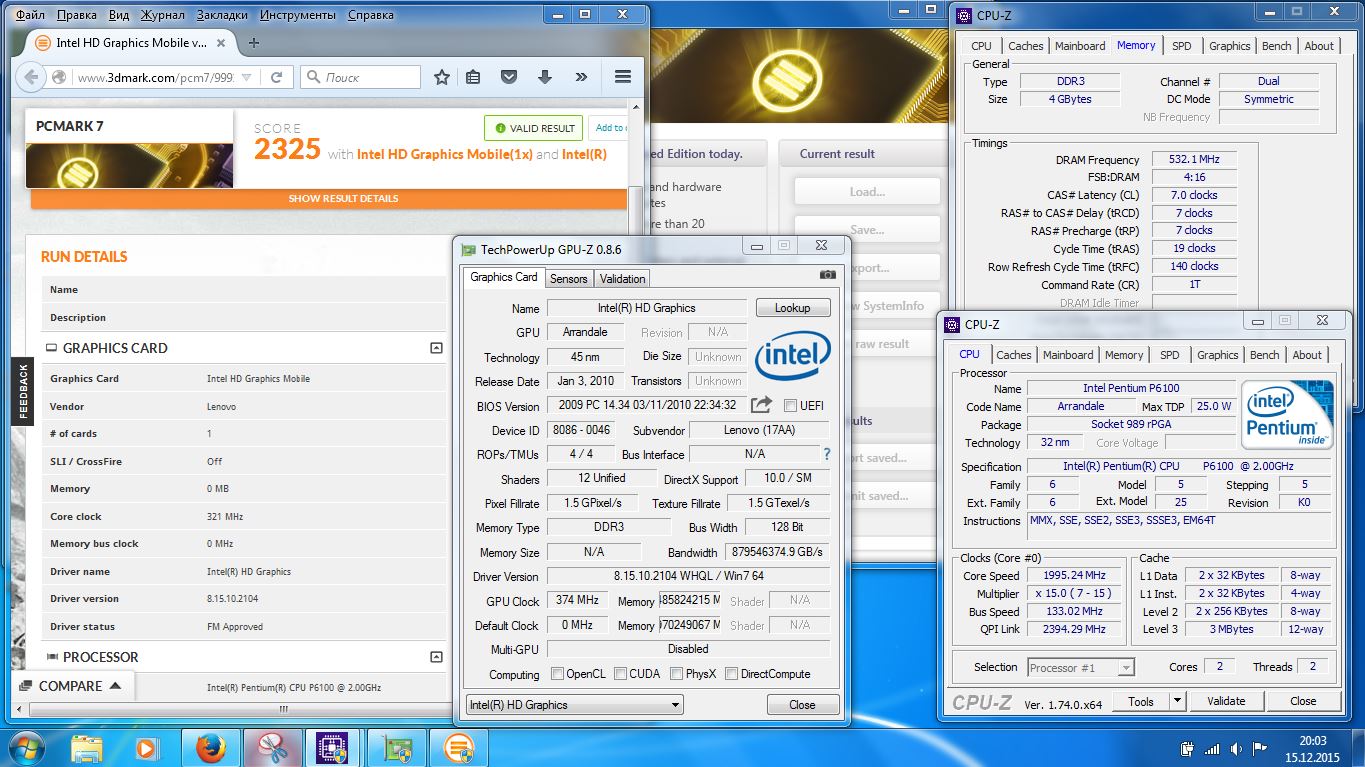Save page to Pocket icon
The image size is (1365, 767).
tap(509, 77)
